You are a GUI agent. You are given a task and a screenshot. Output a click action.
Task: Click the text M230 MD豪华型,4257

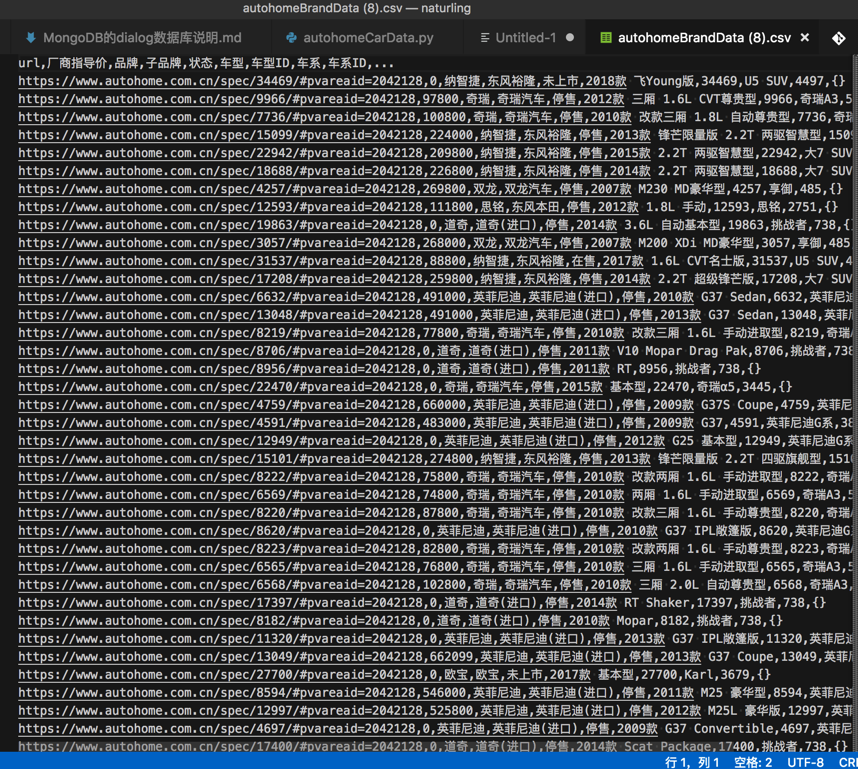click(731, 189)
